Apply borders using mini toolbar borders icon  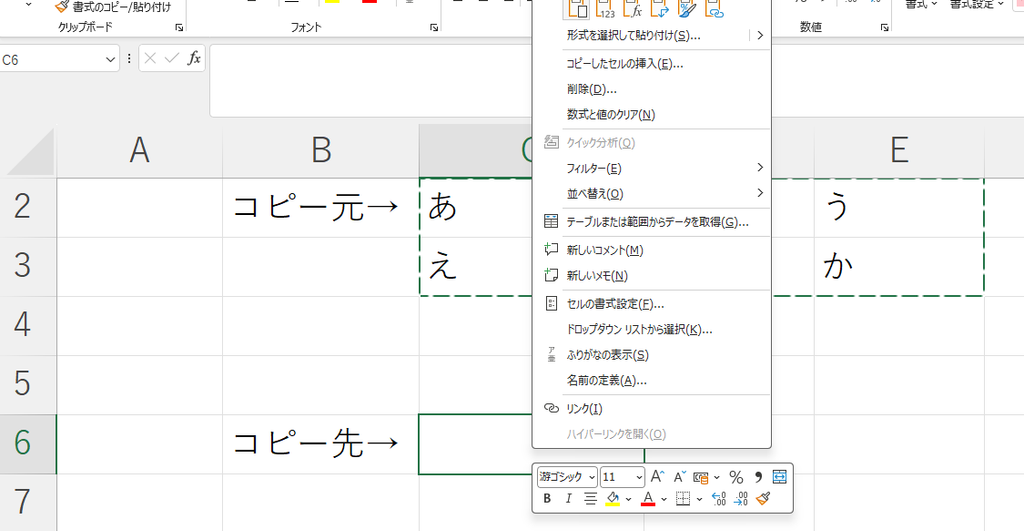click(682, 499)
